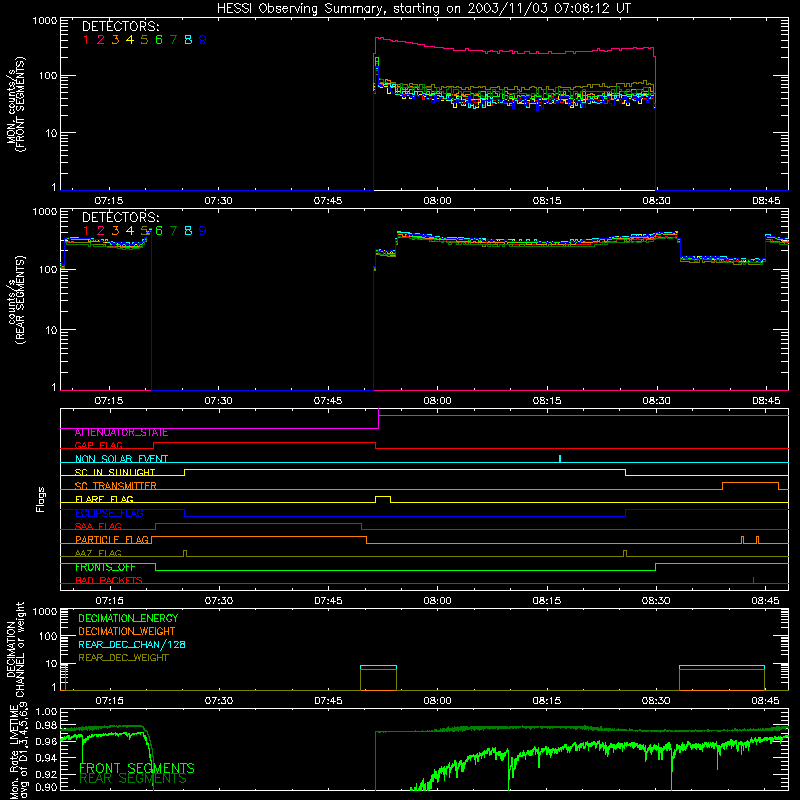Click detector number 9 in the front segments legend
800x800 pixels.
pyautogui.click(x=203, y=40)
